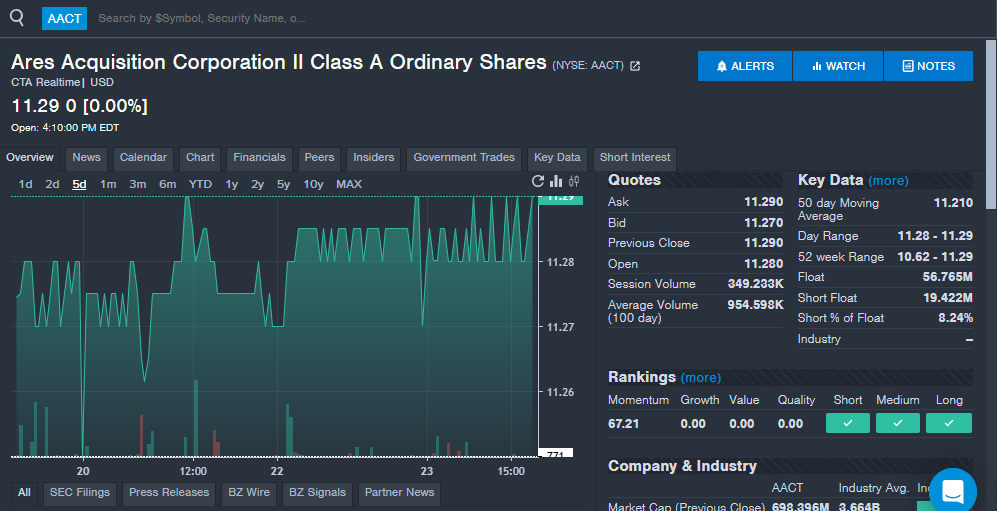Open the Key Data tab
The image size is (997, 511).
[x=557, y=158]
